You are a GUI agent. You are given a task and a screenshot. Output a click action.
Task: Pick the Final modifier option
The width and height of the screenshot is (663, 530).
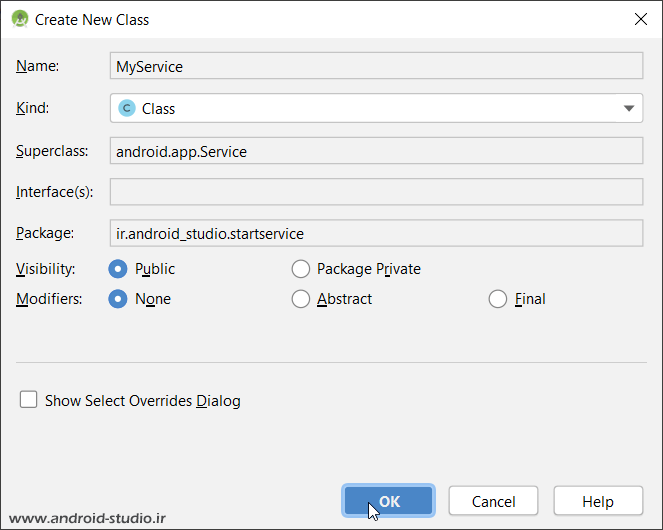(x=498, y=299)
